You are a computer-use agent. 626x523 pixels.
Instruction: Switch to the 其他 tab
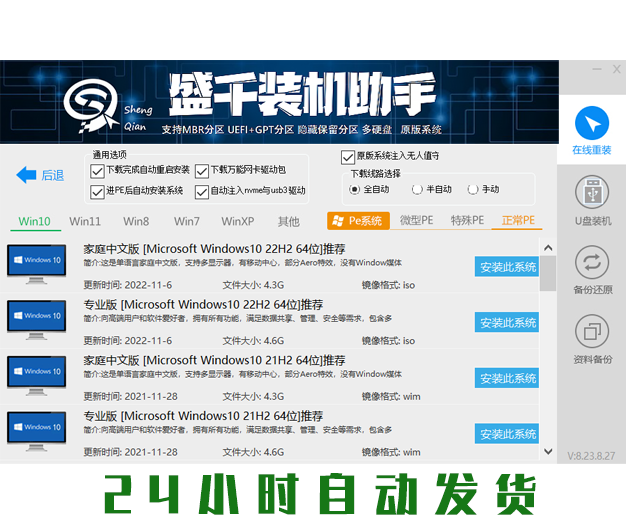pyautogui.click(x=289, y=221)
